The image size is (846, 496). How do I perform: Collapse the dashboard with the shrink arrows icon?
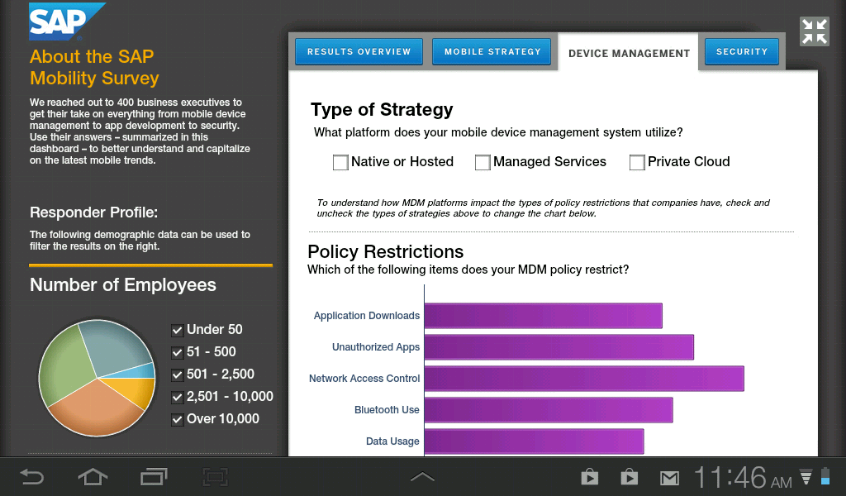814,31
